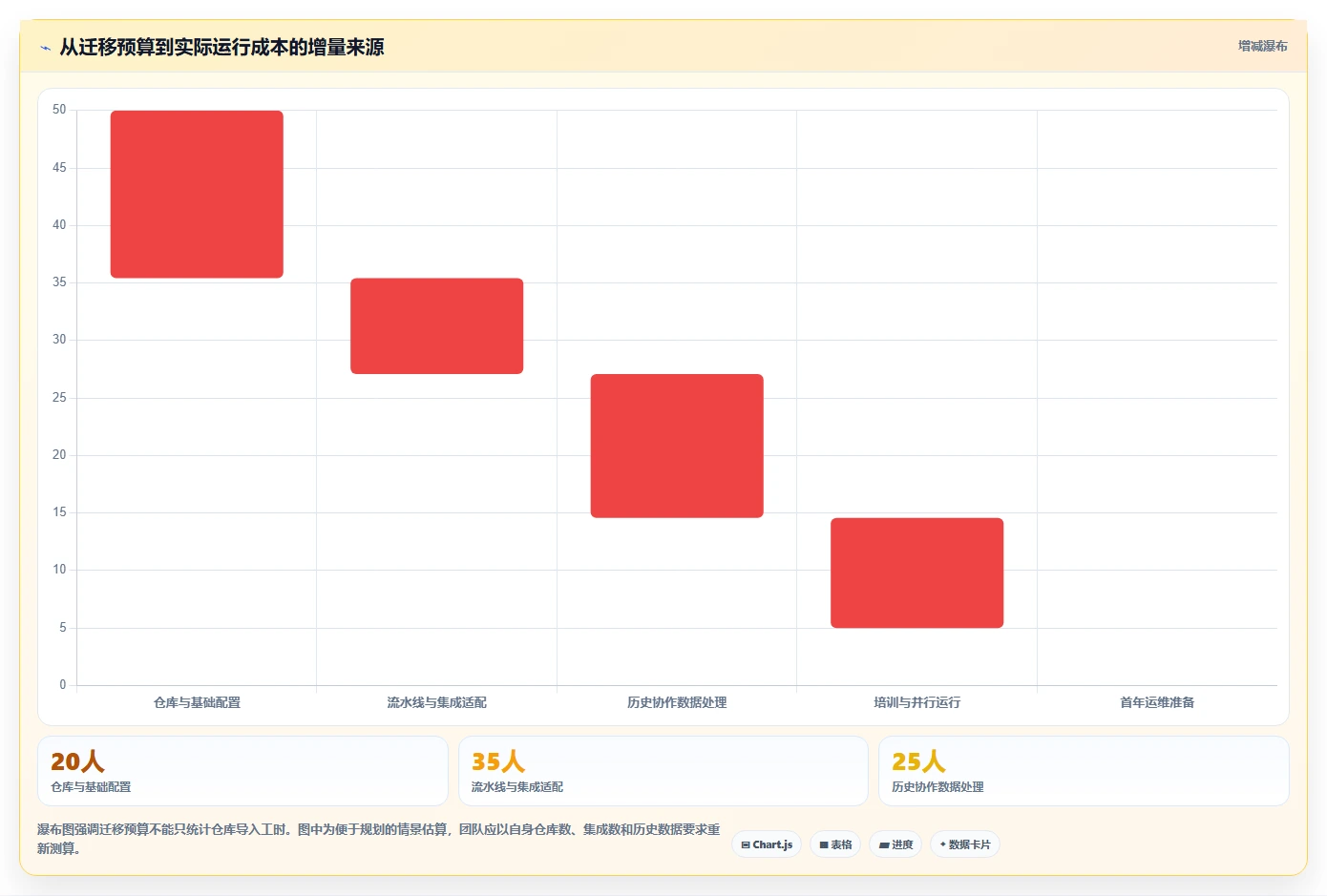Click the red bar for 仓库与基础配置
Screen dimensions: 1327x896
[197, 195]
